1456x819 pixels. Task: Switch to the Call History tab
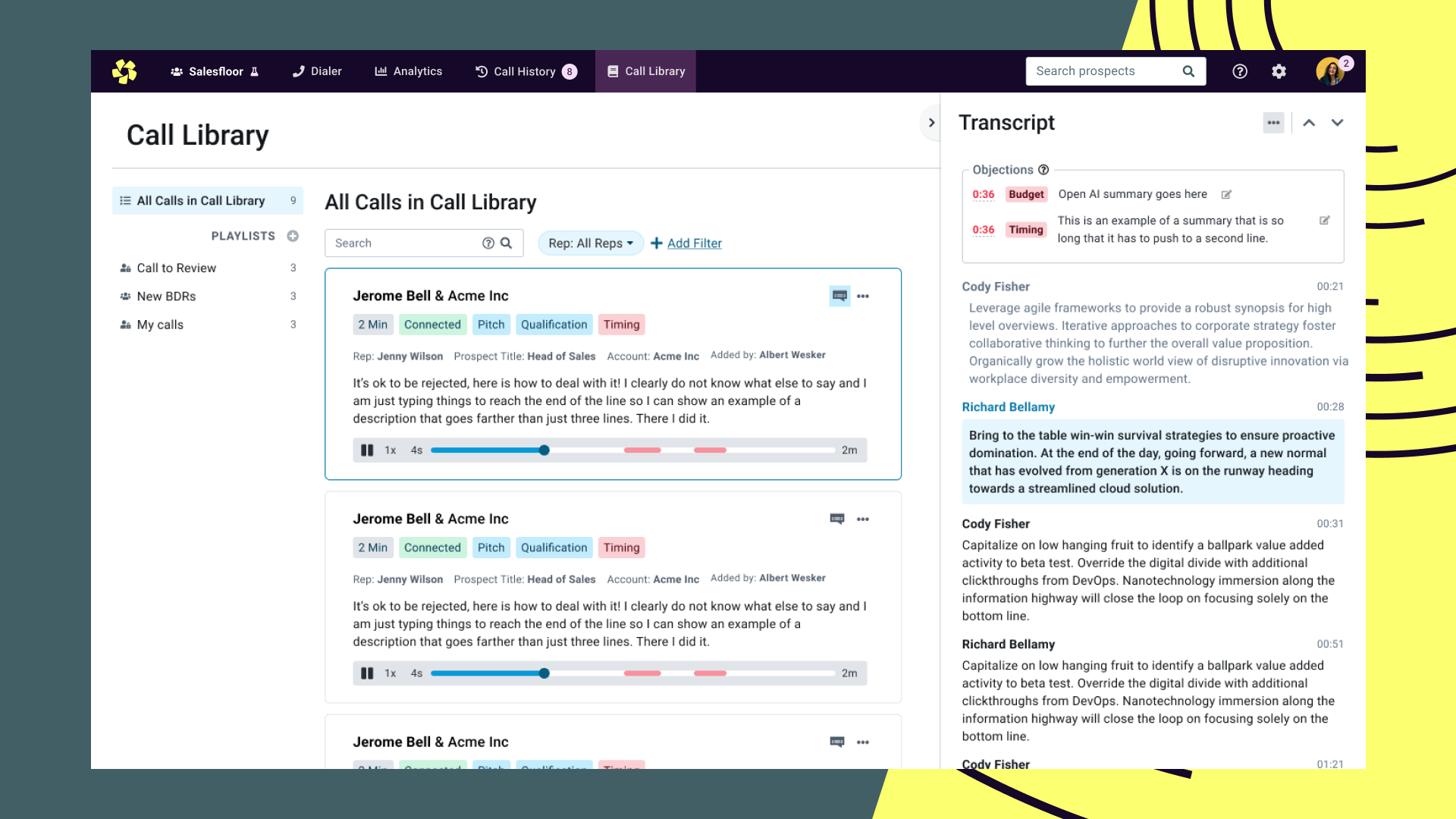(x=525, y=71)
